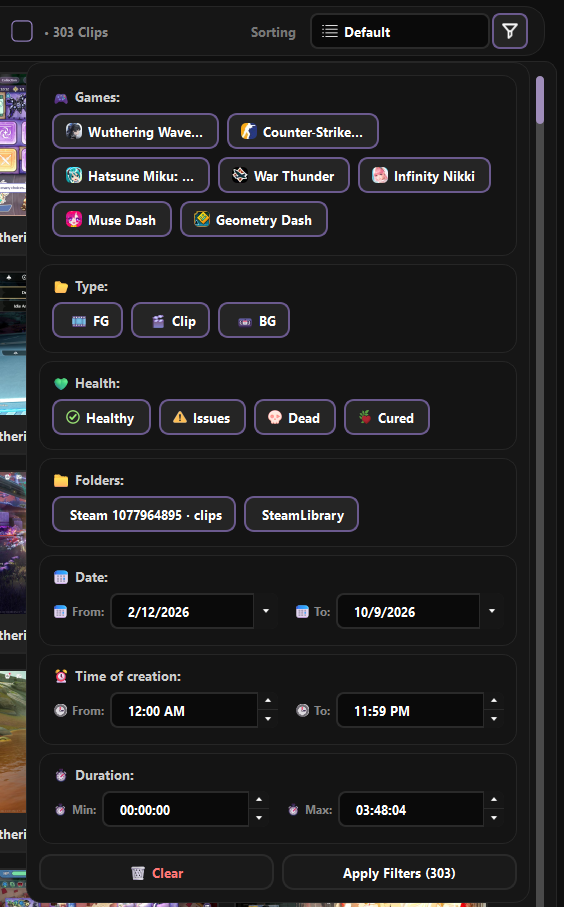This screenshot has height=907, width=564.
Task: Increase the From creation time
Action: (x=268, y=700)
